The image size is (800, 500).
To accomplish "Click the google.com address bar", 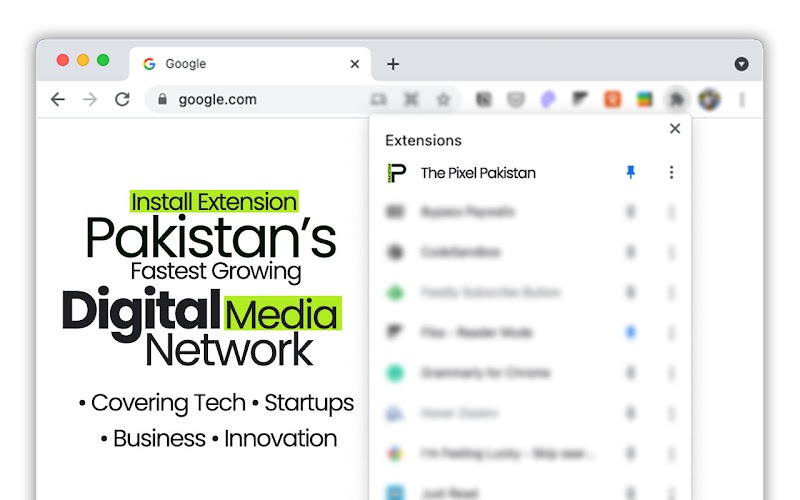I will pyautogui.click(x=260, y=99).
